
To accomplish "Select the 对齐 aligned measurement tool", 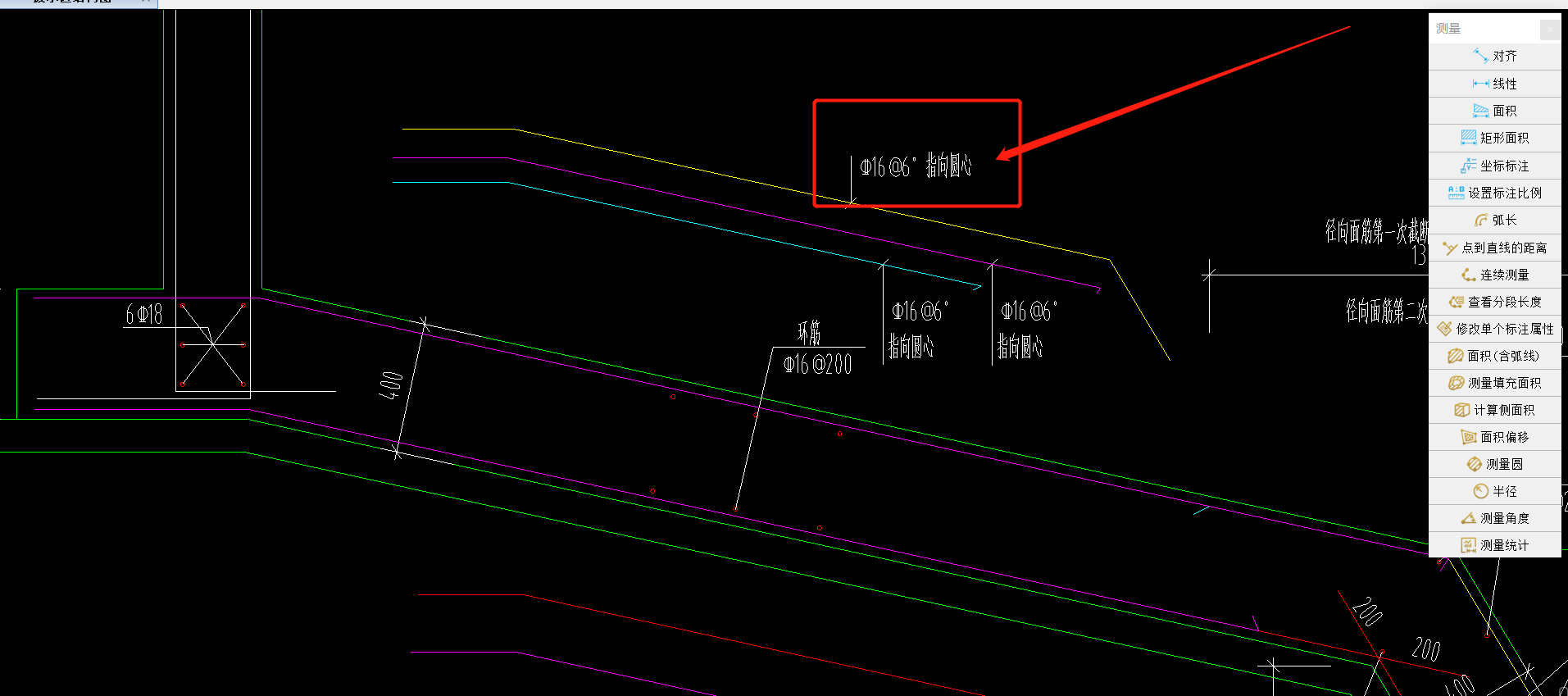I will coord(1494,56).
